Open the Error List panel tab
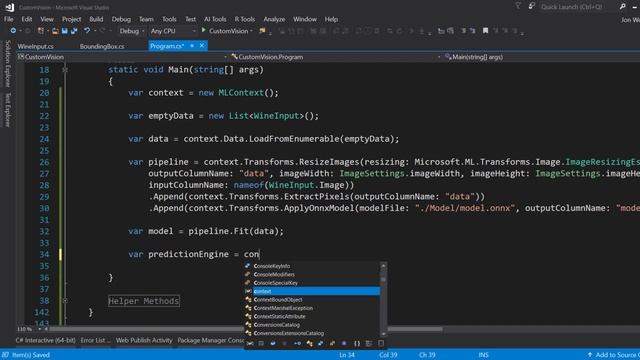Viewport: 640px width, 360px height. (95, 340)
